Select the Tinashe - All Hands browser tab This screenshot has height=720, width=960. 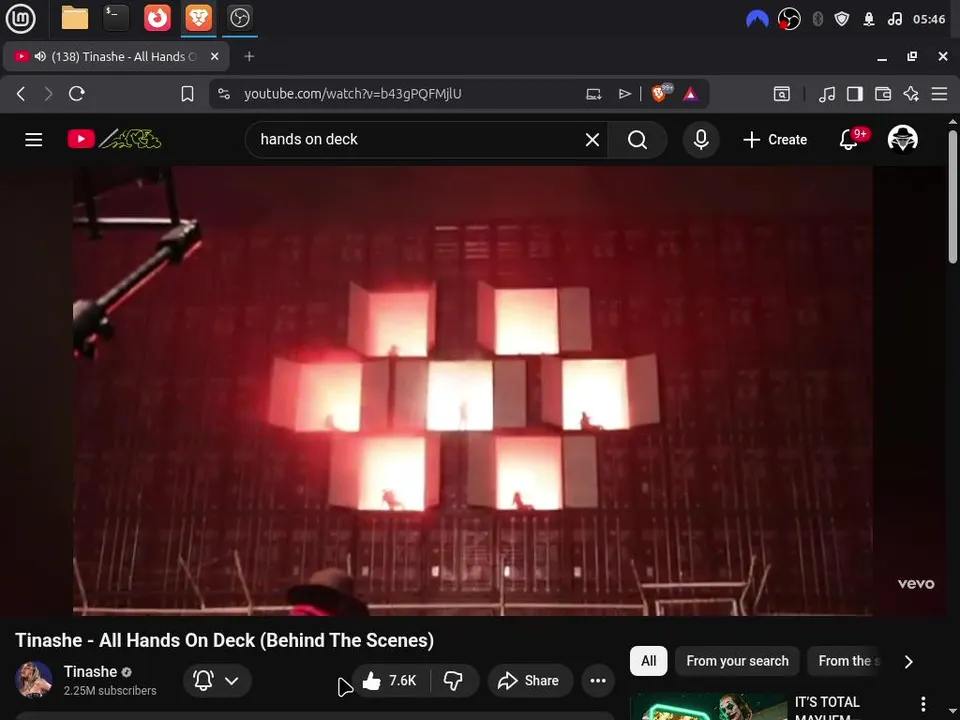[116, 56]
